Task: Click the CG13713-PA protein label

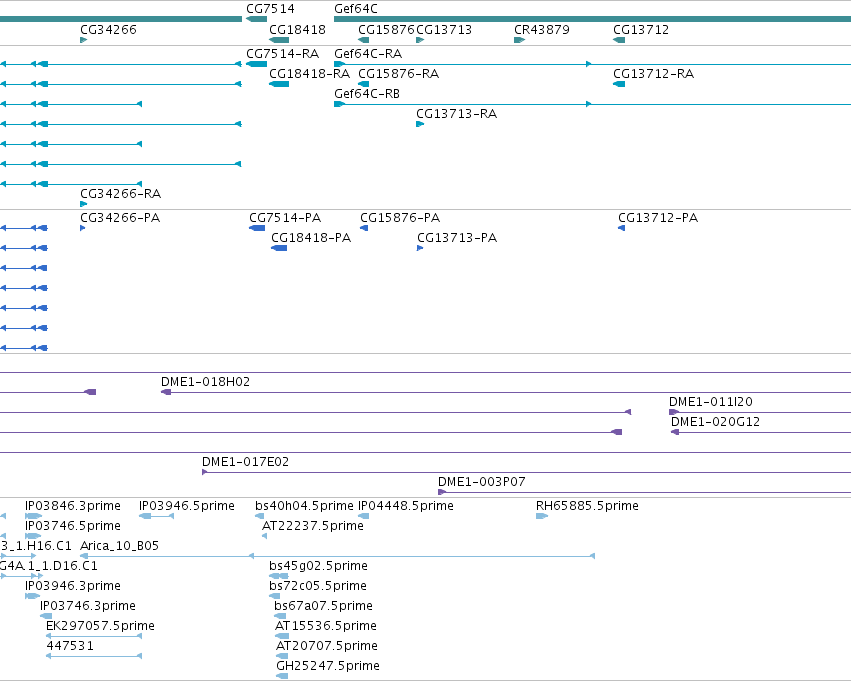Action: (457, 238)
